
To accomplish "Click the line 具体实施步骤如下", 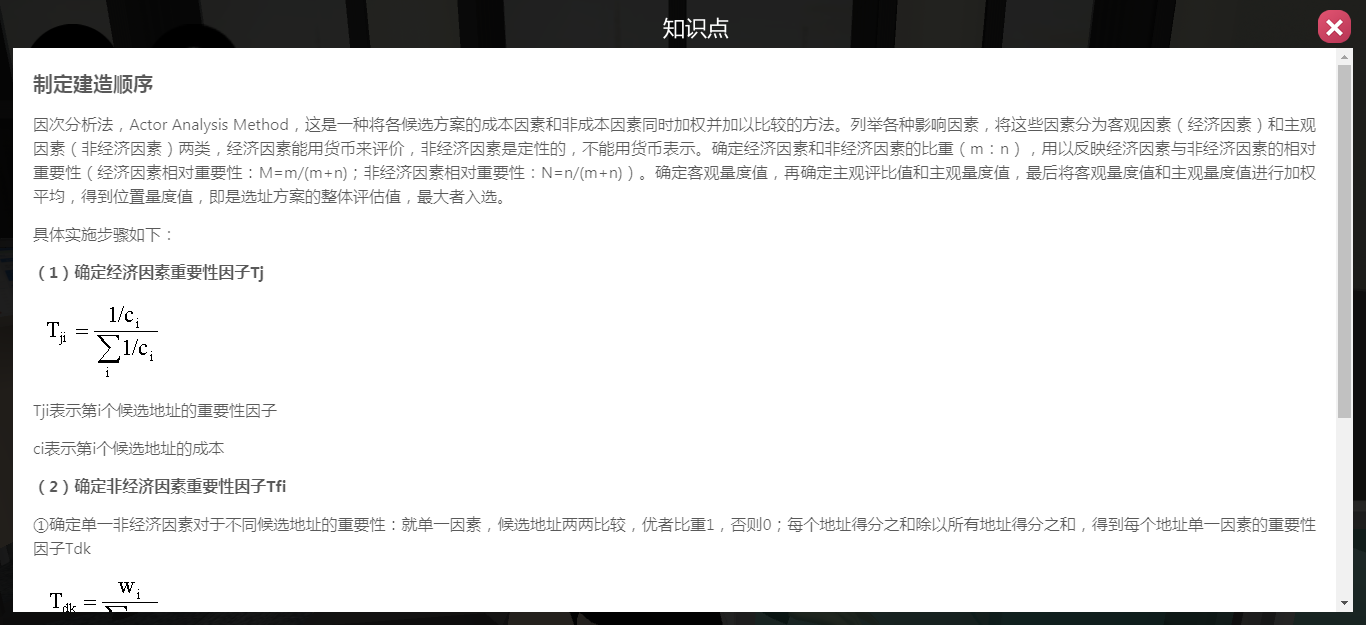I will tap(104, 235).
